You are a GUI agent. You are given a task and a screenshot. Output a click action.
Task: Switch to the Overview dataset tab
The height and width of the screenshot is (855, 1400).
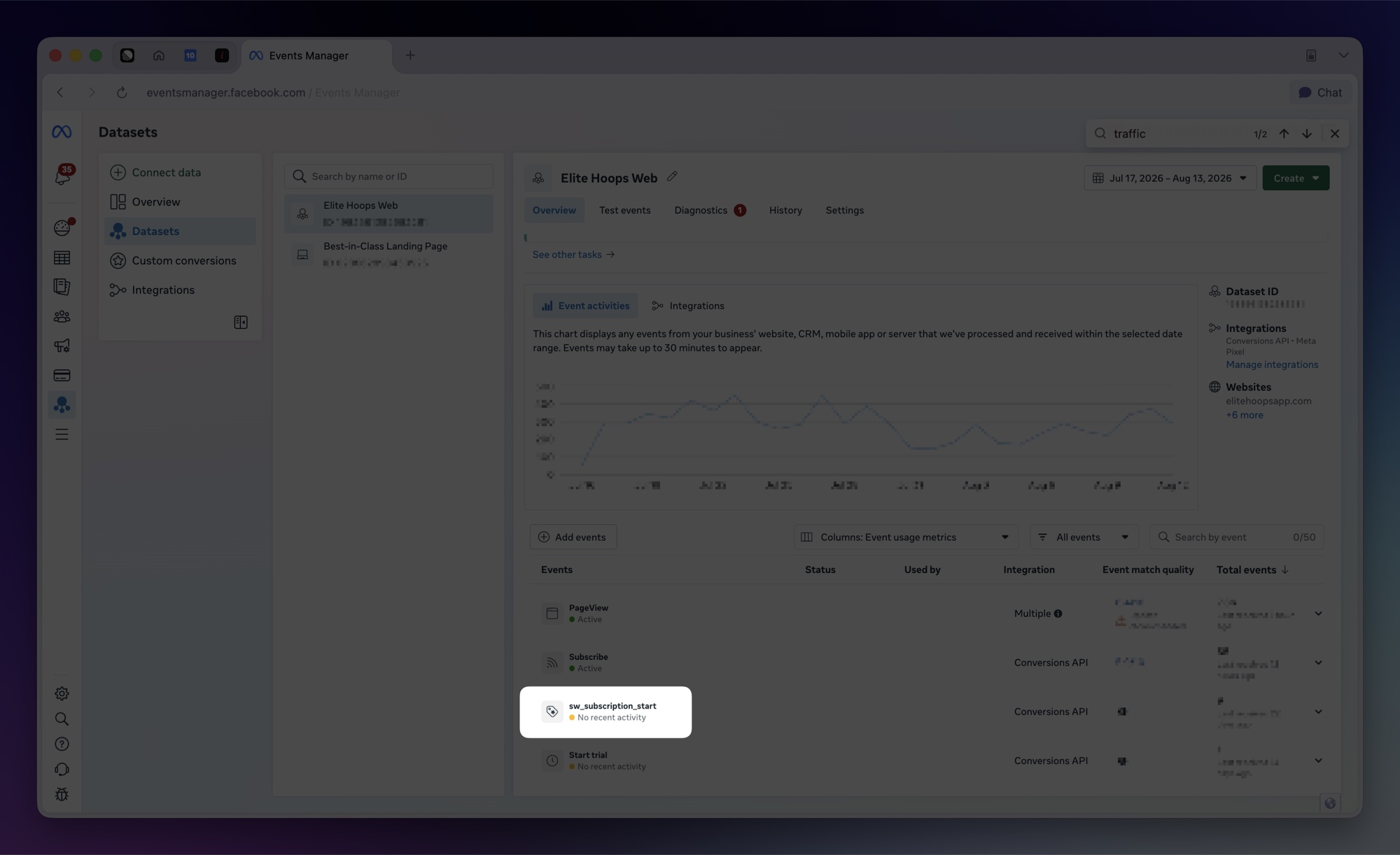pos(554,210)
